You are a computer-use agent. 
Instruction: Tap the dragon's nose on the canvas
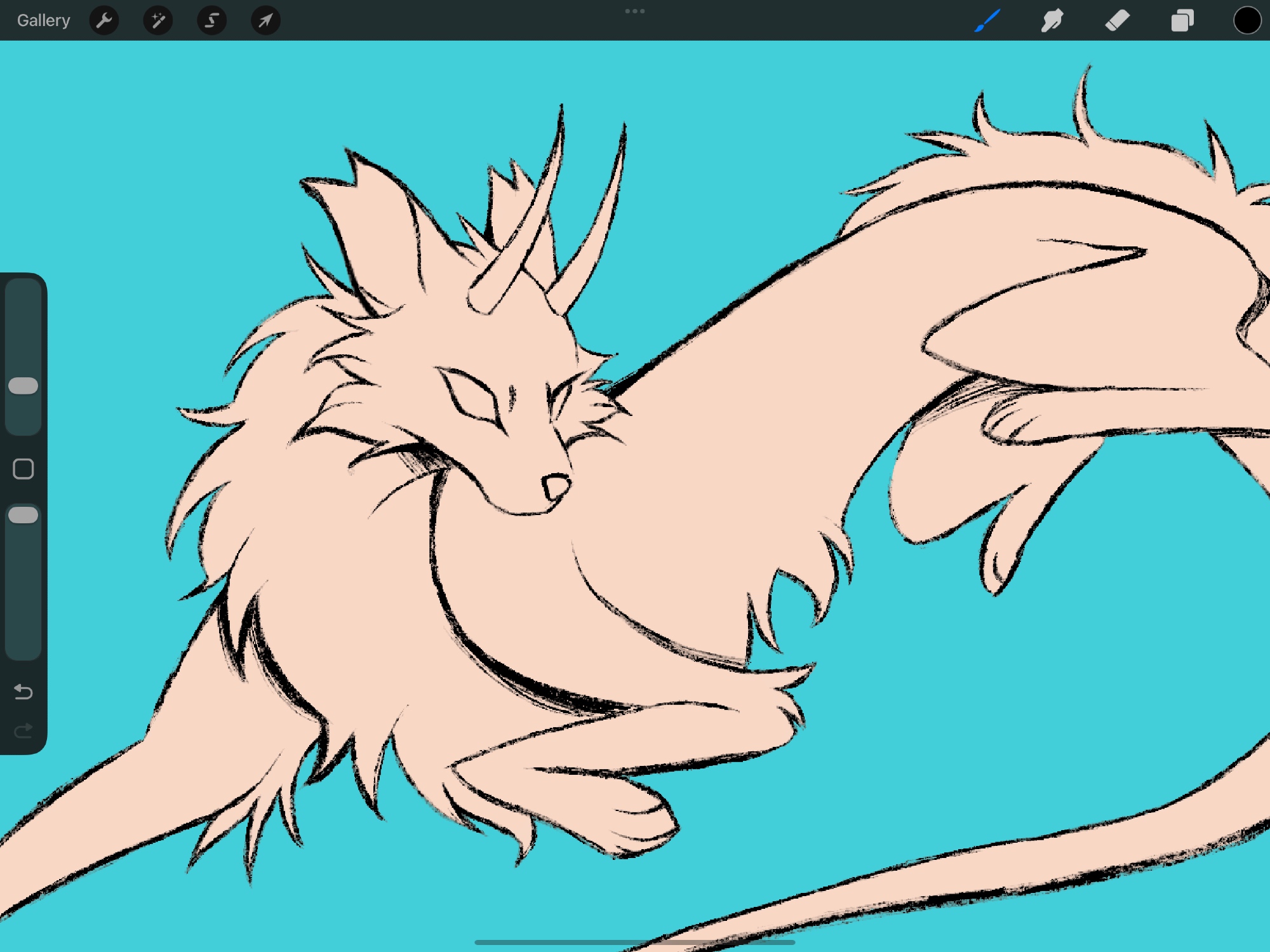tap(557, 486)
